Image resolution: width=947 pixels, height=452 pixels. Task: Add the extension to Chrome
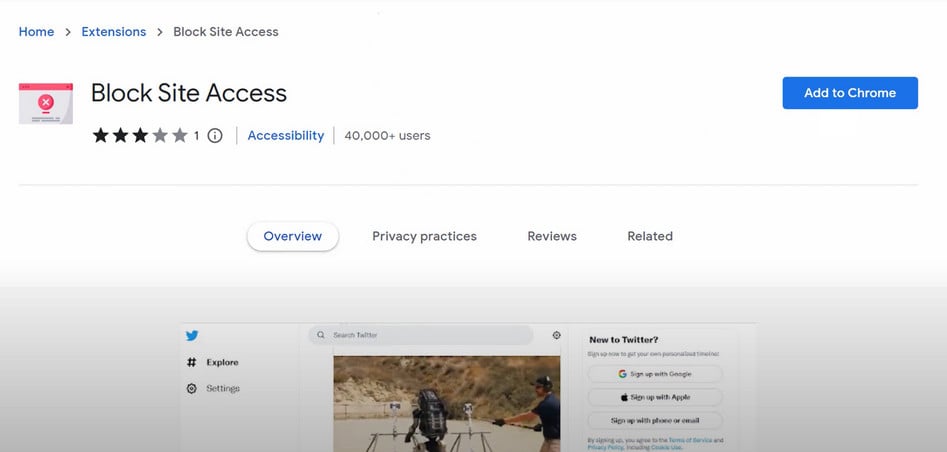(850, 93)
